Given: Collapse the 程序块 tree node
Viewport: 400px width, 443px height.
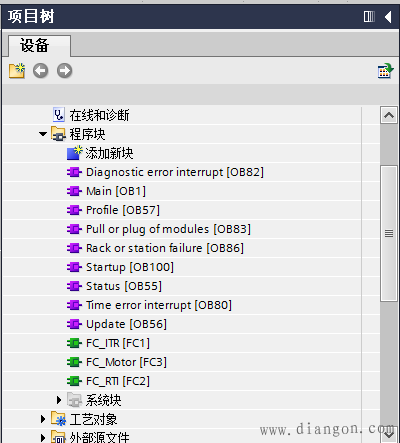Looking at the screenshot, I should pos(43,134).
